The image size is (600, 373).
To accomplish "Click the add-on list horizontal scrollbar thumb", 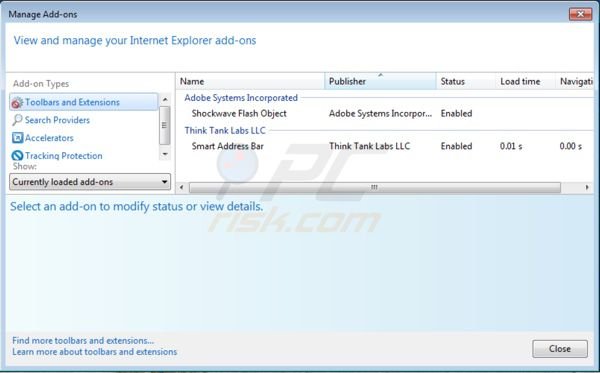I will 375,187.
